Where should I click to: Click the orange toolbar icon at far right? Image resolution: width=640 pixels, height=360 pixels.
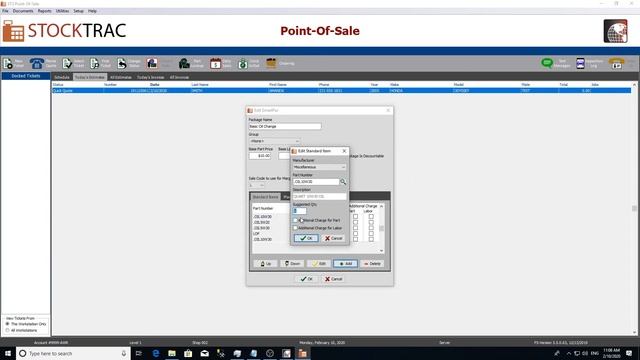[616, 63]
